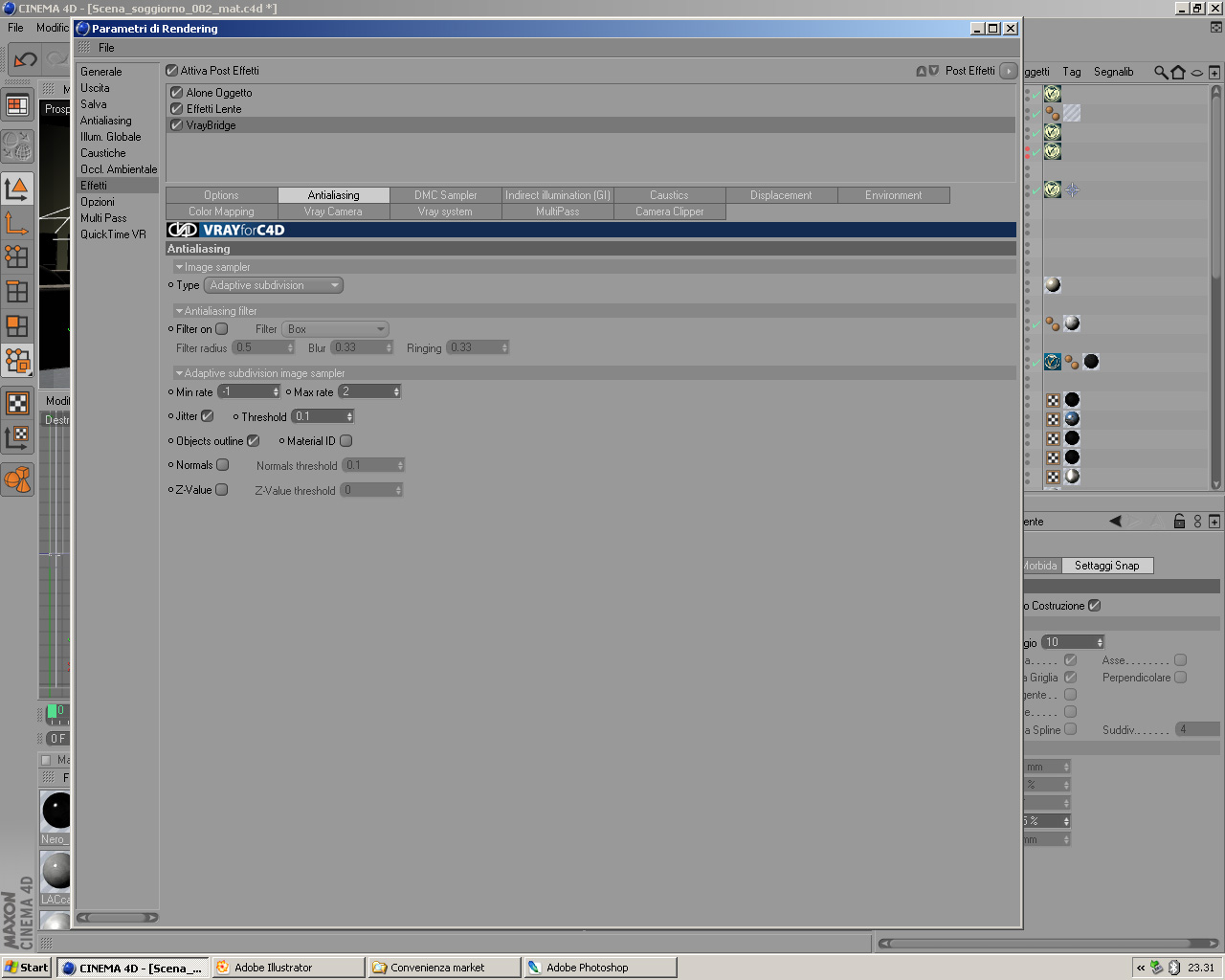
Task: Click the blue target tag icon
Action: click(x=1072, y=189)
